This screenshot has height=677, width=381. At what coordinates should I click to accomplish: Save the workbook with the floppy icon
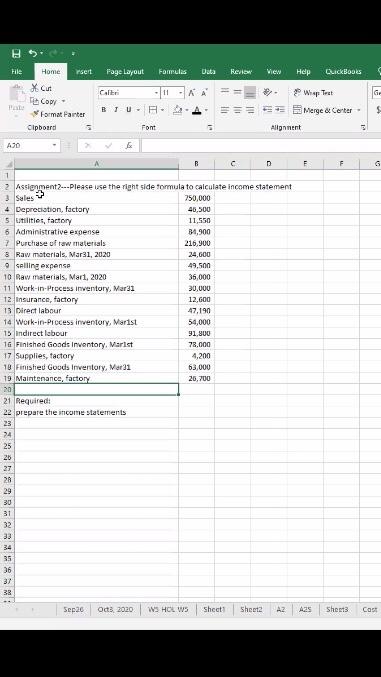[16, 54]
